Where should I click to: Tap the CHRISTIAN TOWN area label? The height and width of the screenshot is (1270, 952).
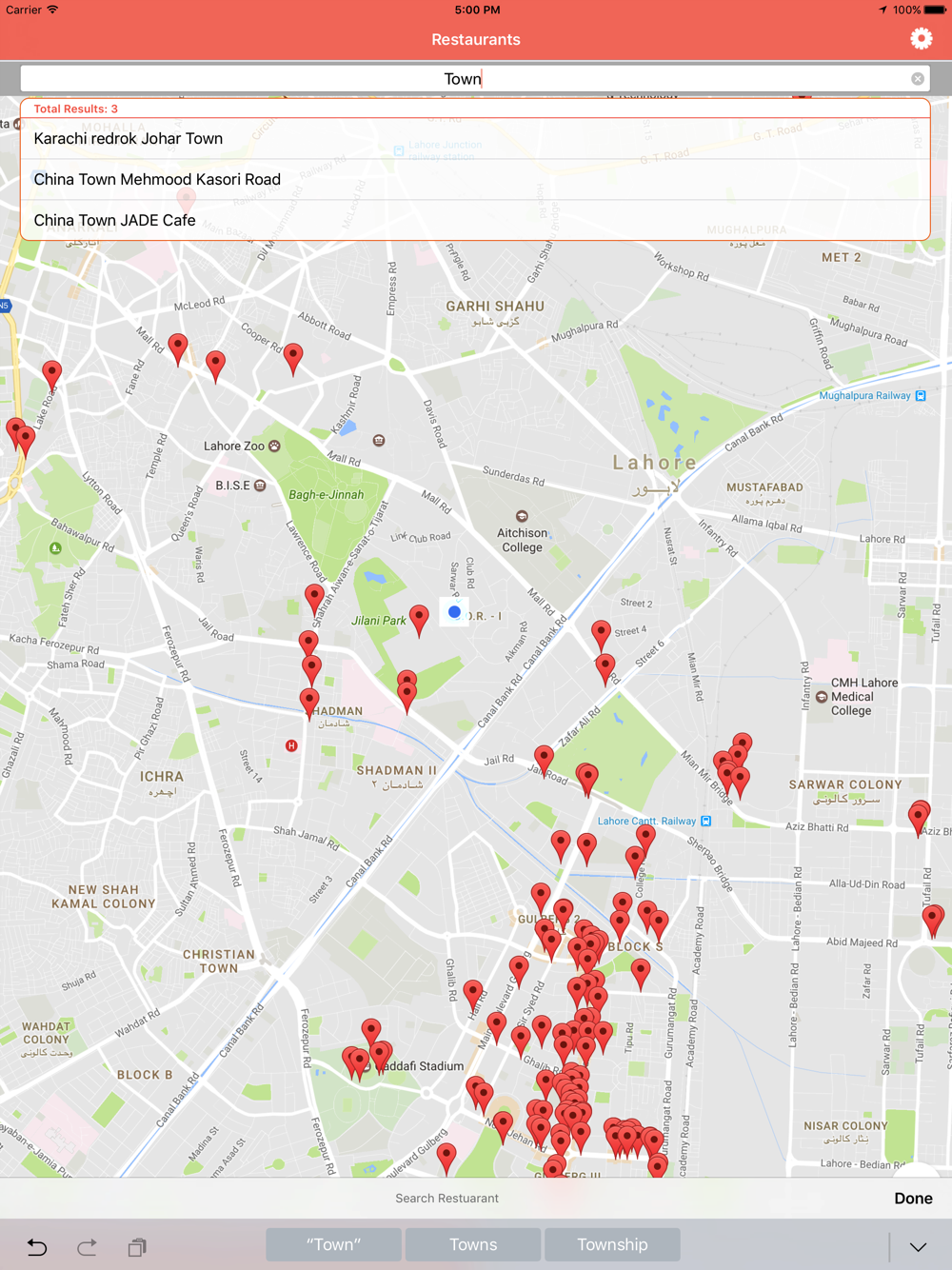coord(219,962)
